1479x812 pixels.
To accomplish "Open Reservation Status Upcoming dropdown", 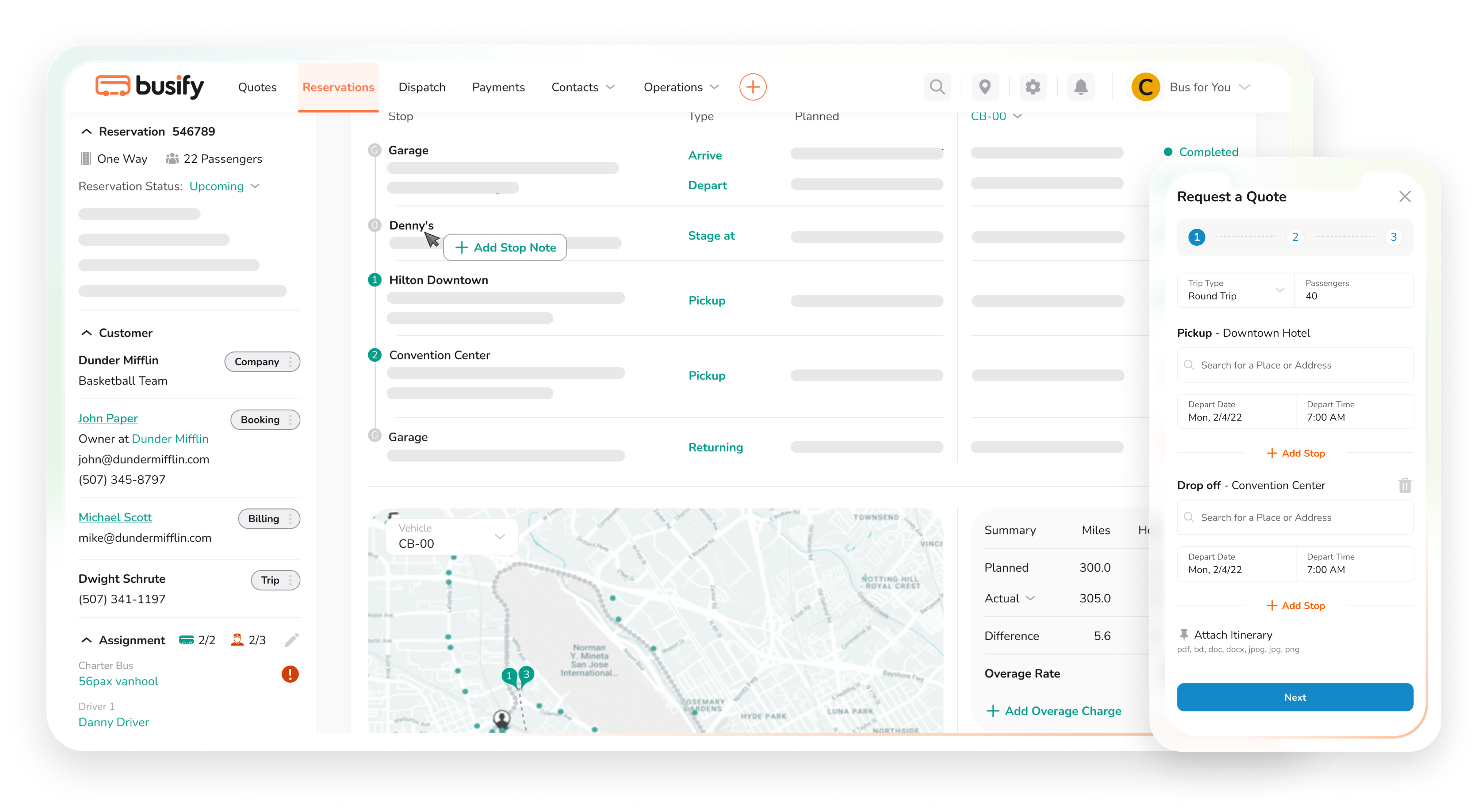I will (224, 186).
